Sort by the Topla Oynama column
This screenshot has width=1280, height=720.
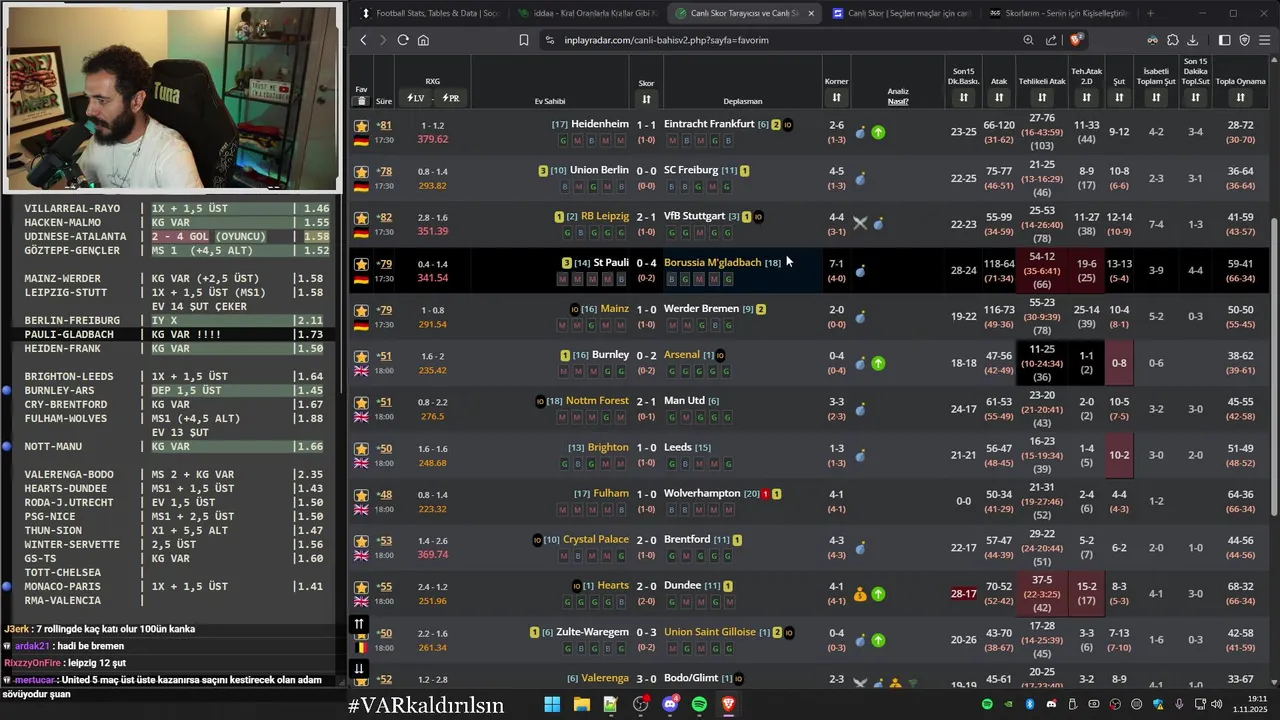pos(1240,98)
